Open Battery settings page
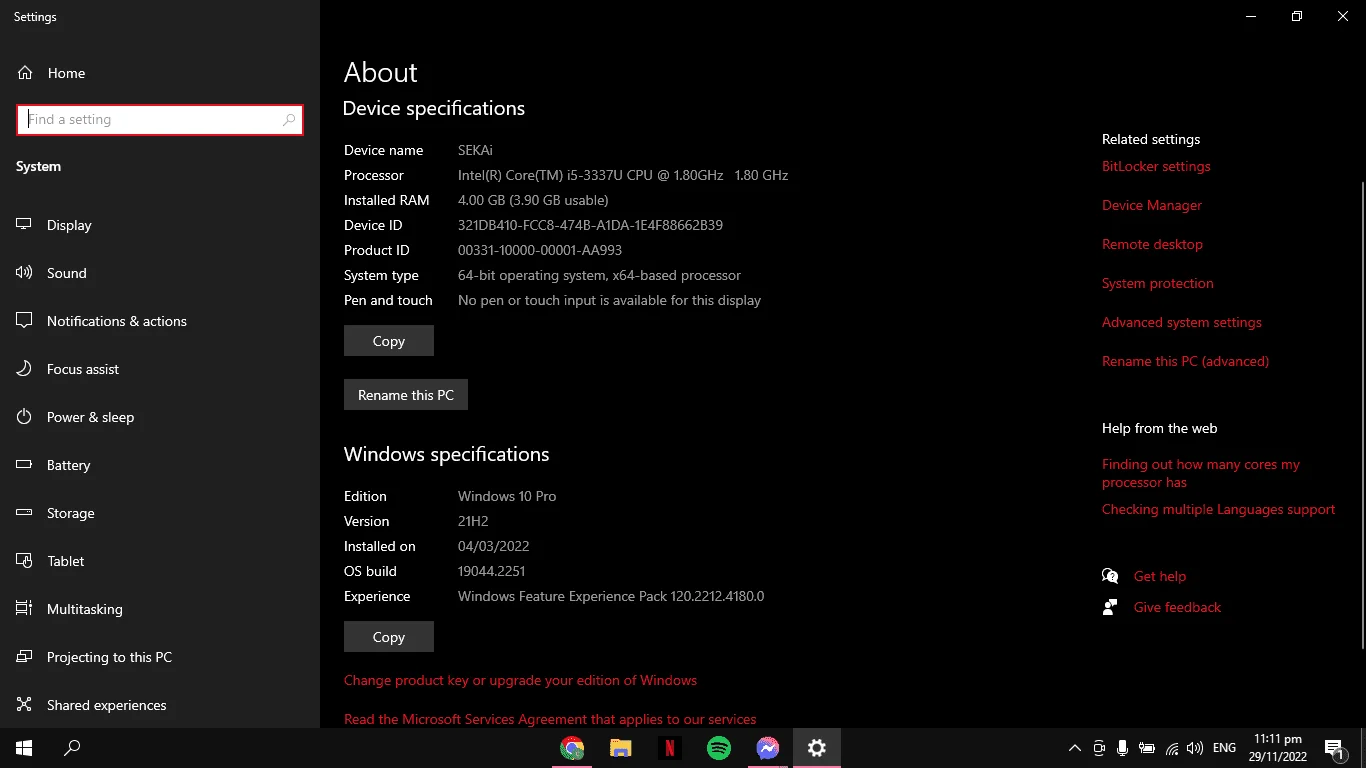Viewport: 1366px width, 768px height. point(160,465)
